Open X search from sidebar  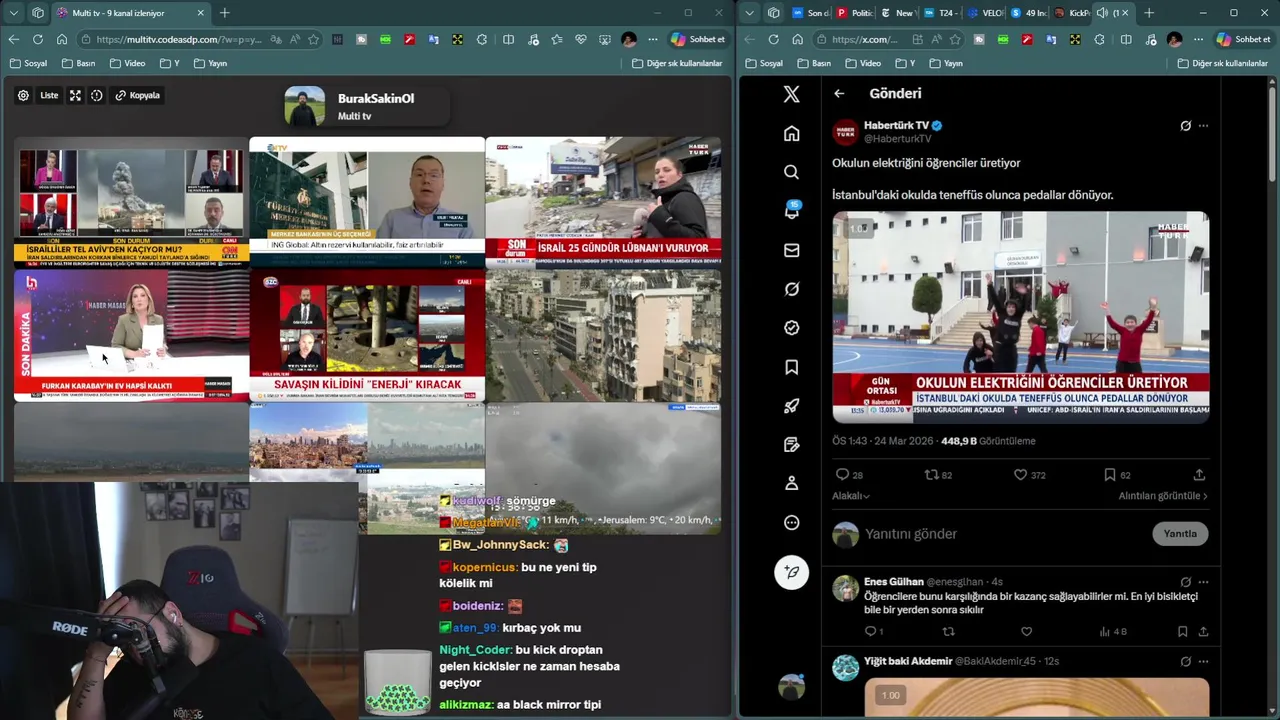[x=791, y=172]
